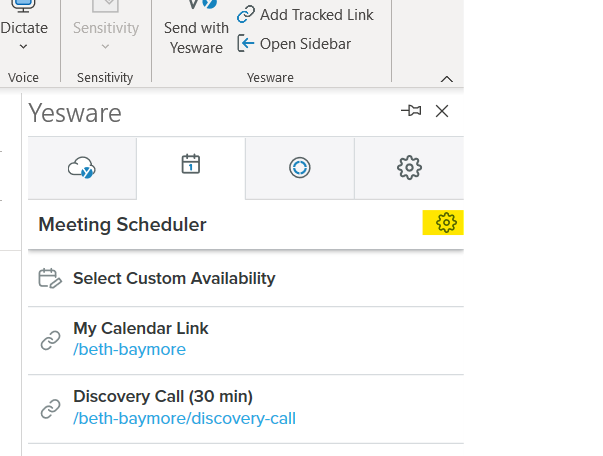Open Meeting Scheduler settings gear

click(x=446, y=222)
